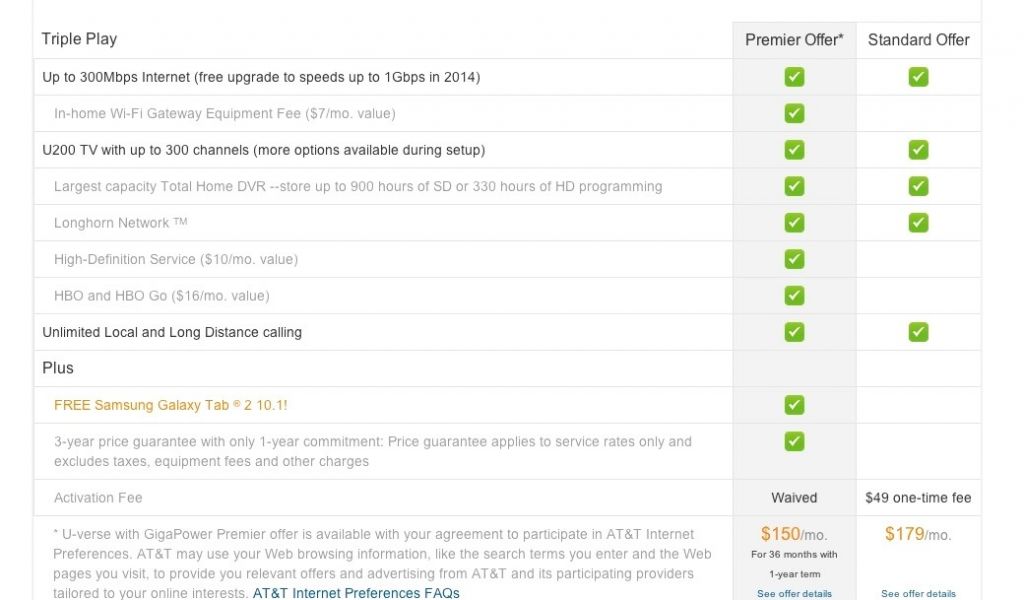Image resolution: width=1024 pixels, height=600 pixels.
Task: Click Standard checkmark for 300Mbps Internet row
Action: point(918,77)
